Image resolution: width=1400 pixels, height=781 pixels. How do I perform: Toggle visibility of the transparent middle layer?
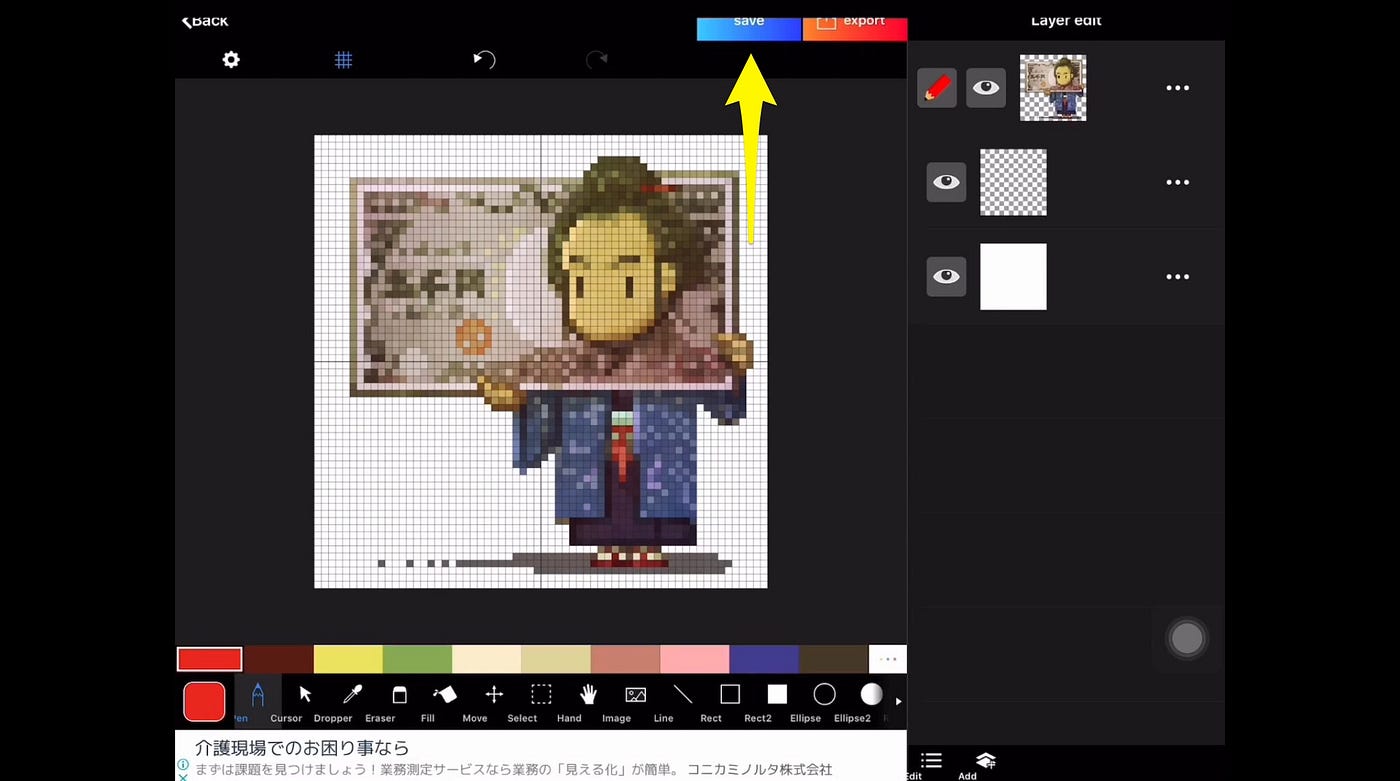(x=946, y=182)
